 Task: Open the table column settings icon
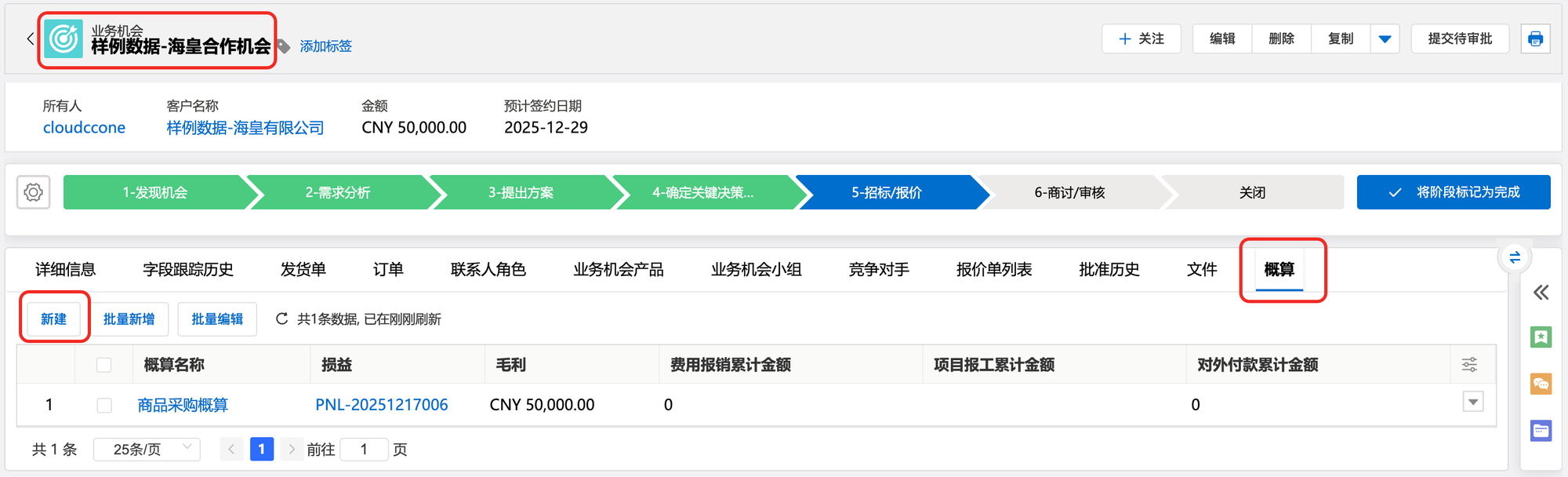(x=1469, y=365)
